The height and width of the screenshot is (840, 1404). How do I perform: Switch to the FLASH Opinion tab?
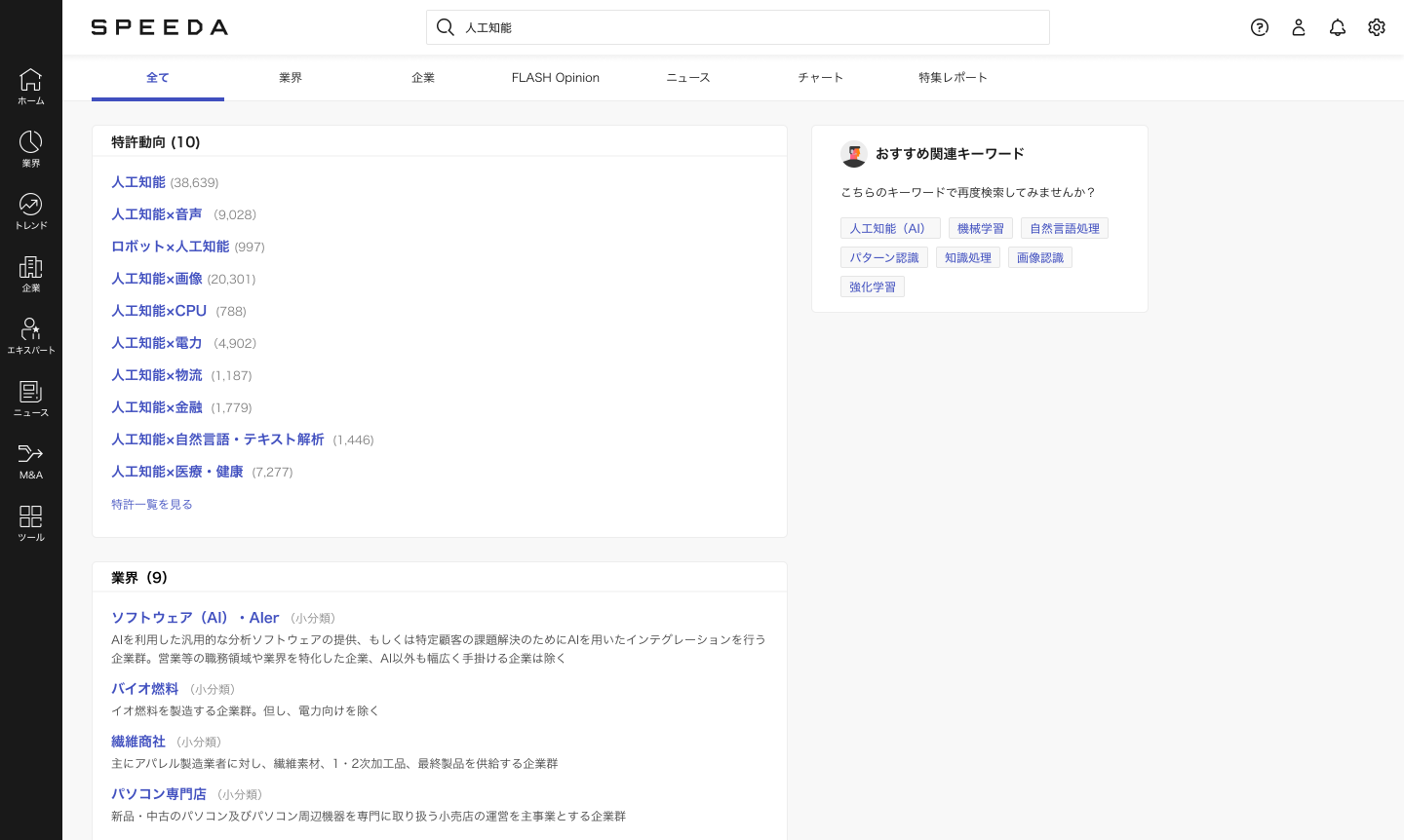point(556,78)
